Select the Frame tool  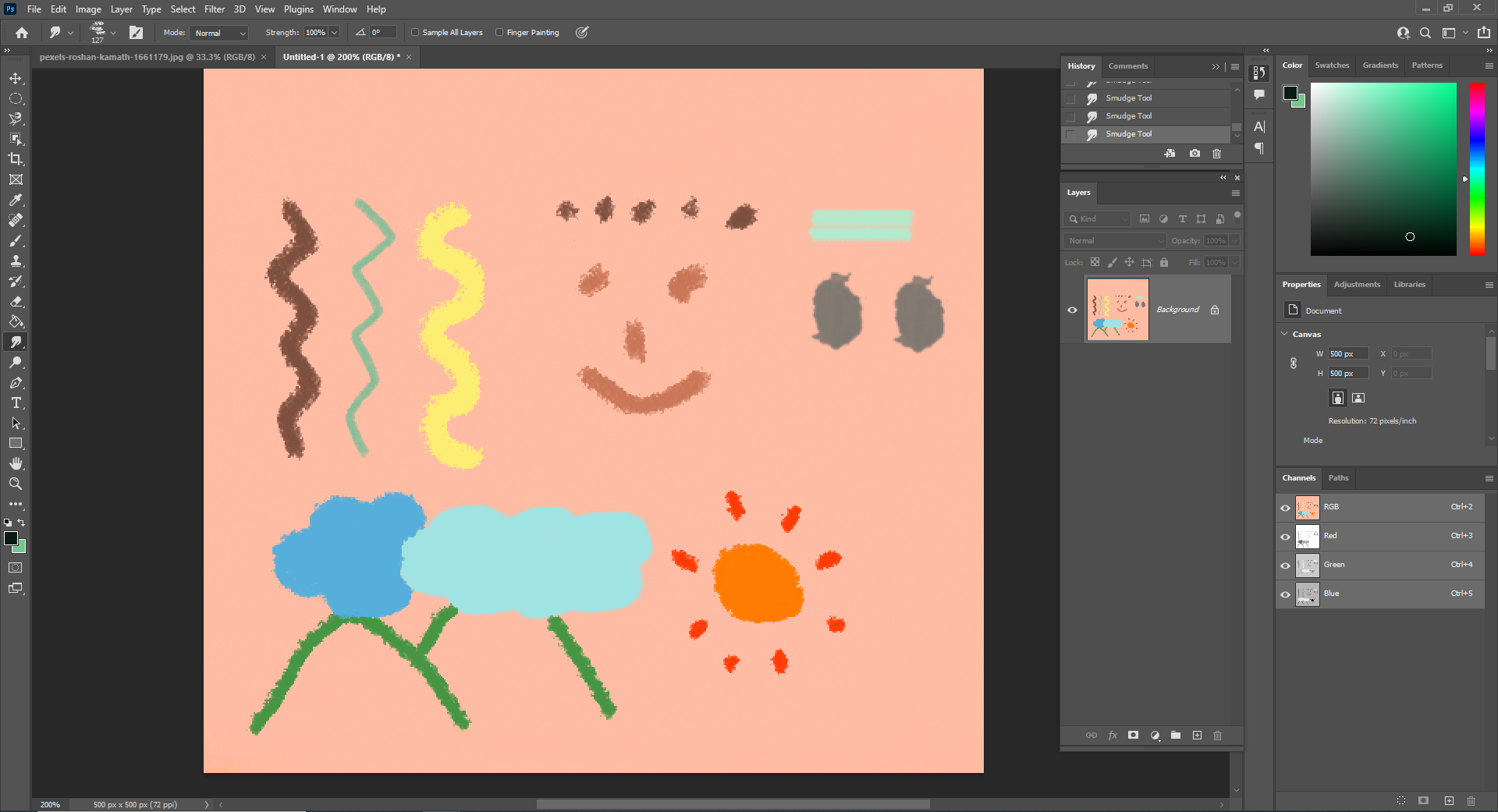pyautogui.click(x=16, y=179)
